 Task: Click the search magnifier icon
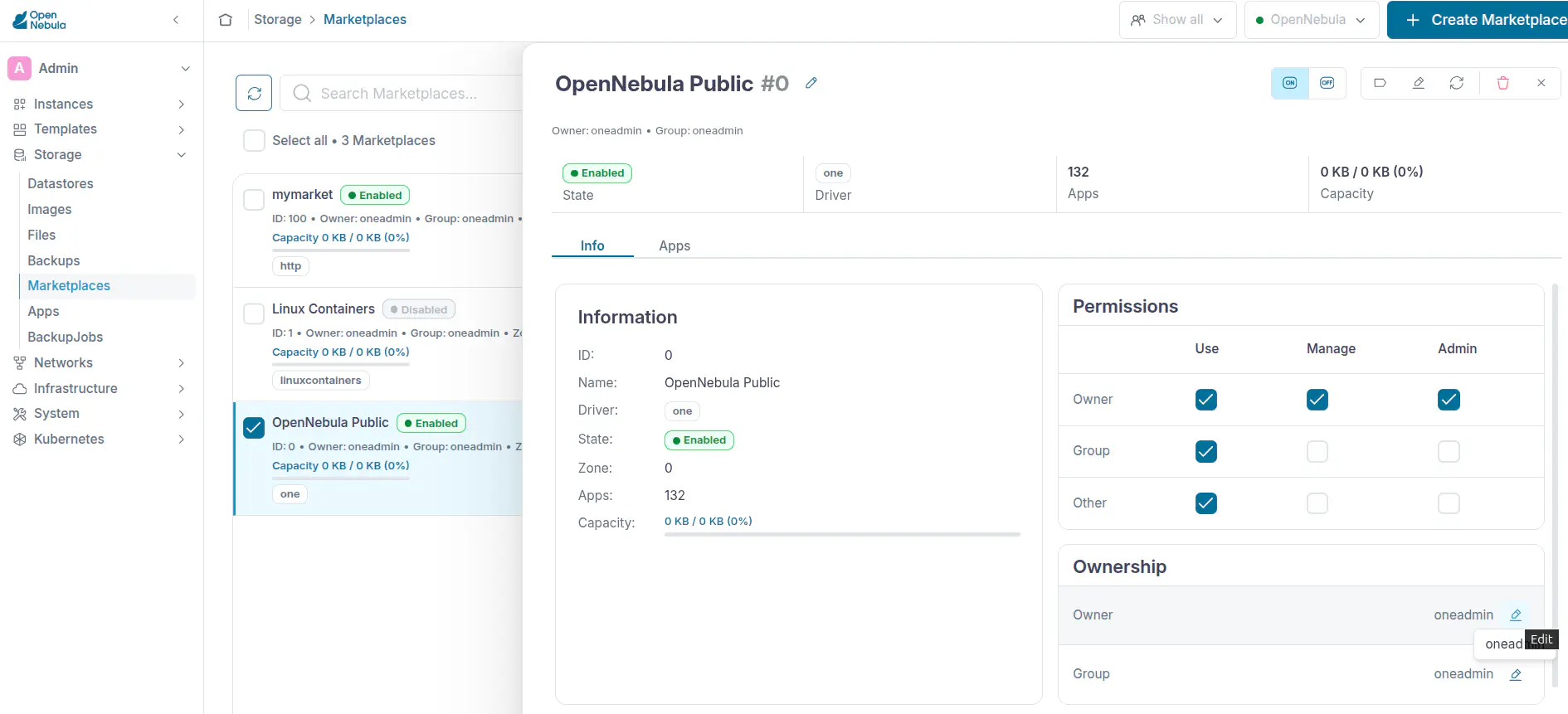[302, 93]
